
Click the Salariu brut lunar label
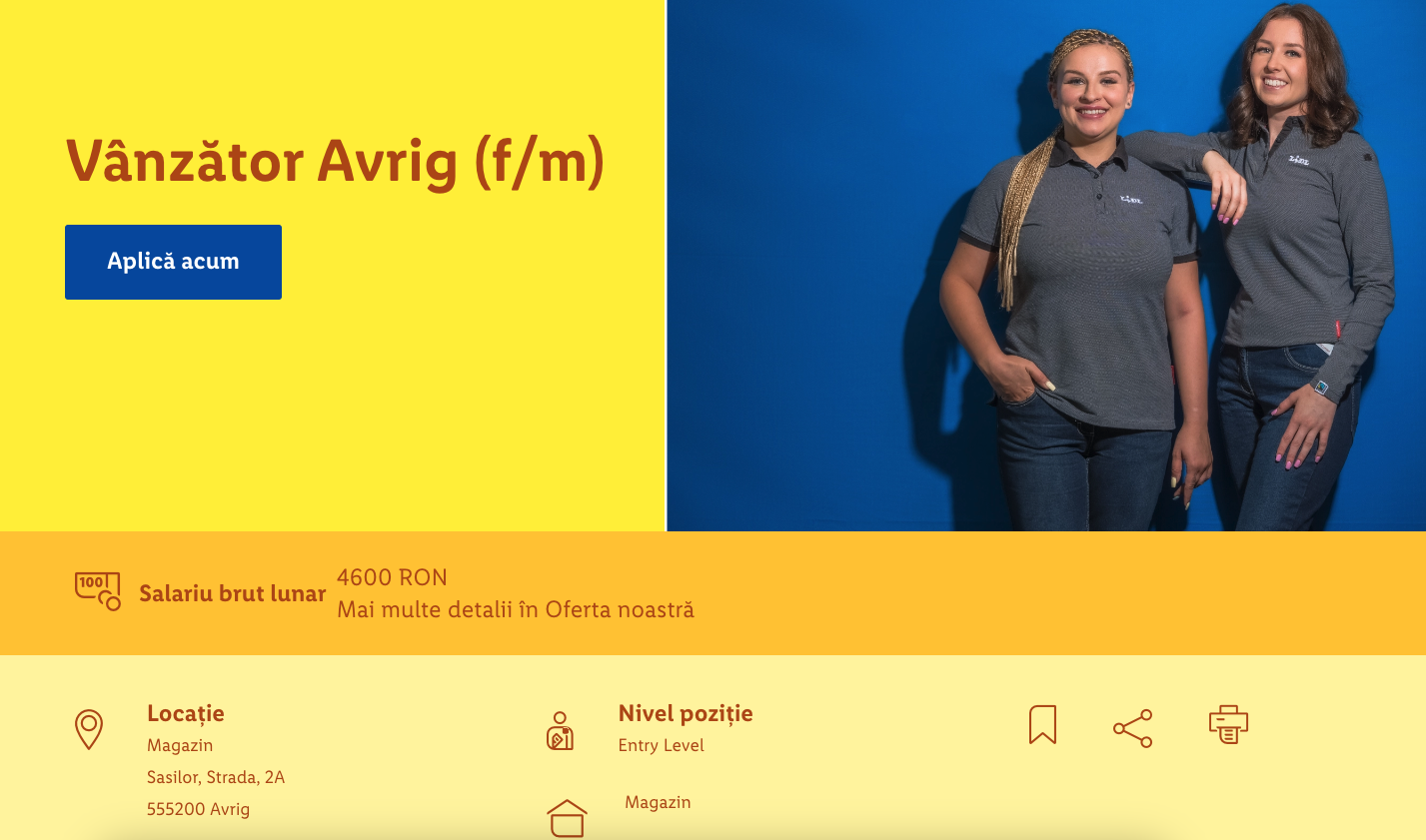click(232, 593)
